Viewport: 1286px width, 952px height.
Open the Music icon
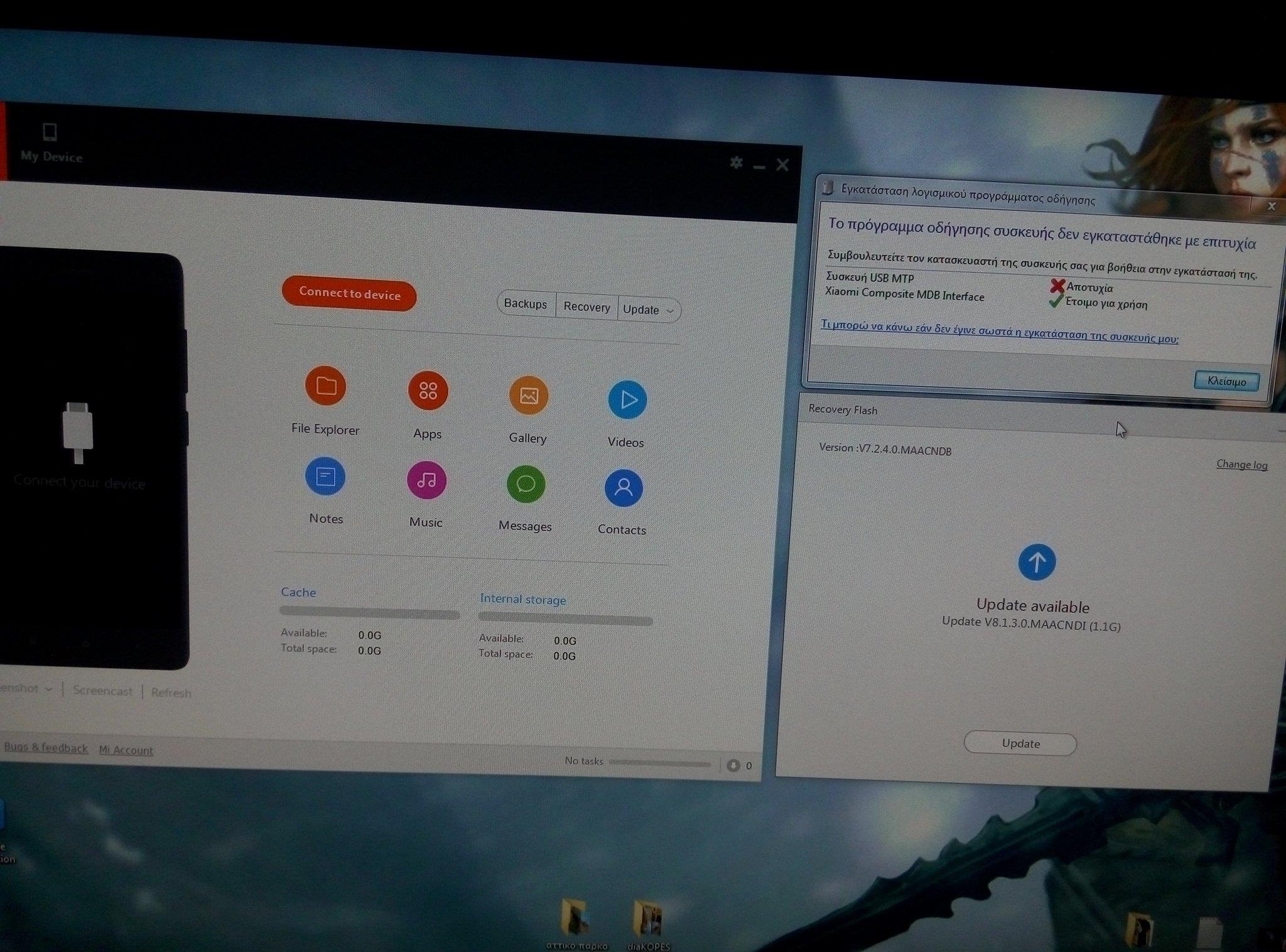[x=426, y=480]
